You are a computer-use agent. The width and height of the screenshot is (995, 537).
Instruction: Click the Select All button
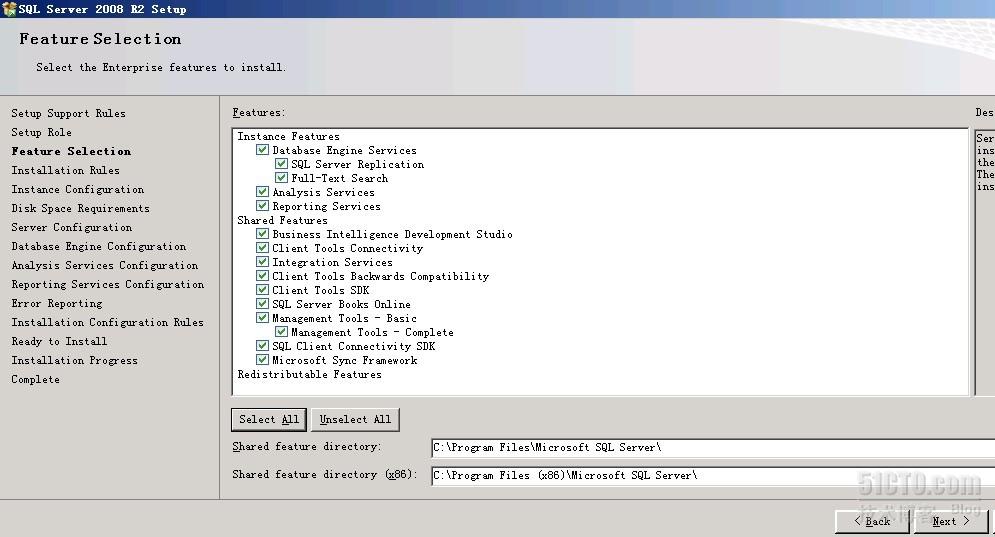269,420
